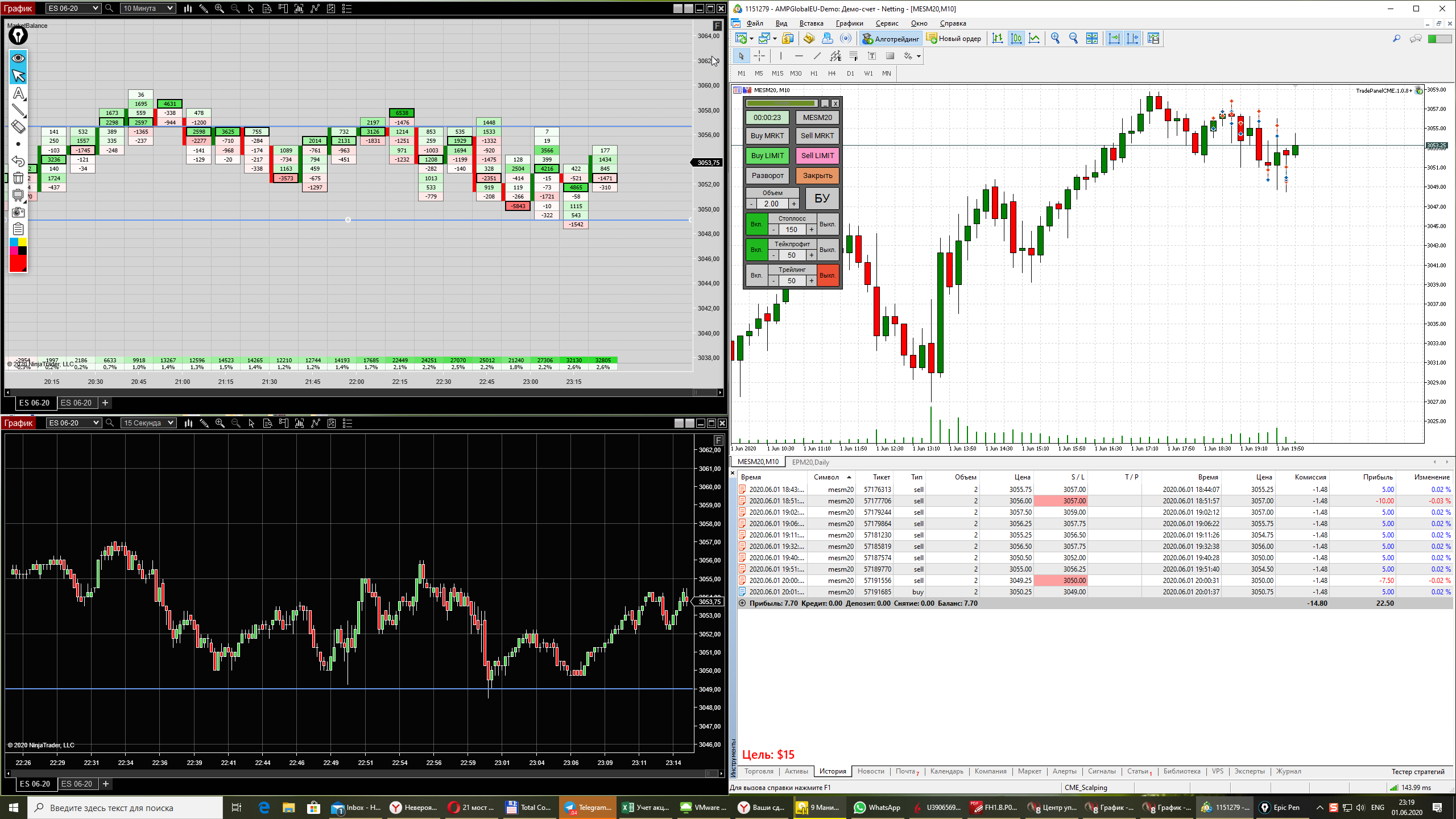Select the crosshair tool in MetaTrader toolbar

pyautogui.click(x=759, y=56)
